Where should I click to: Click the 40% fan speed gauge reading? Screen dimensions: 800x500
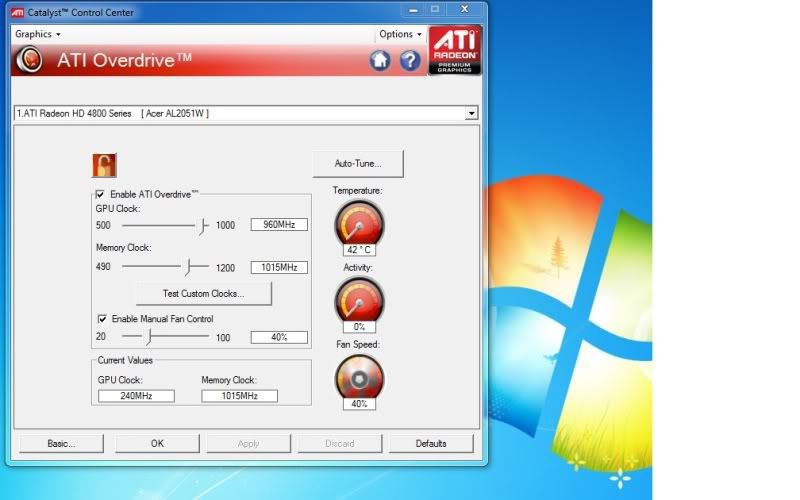(x=359, y=404)
